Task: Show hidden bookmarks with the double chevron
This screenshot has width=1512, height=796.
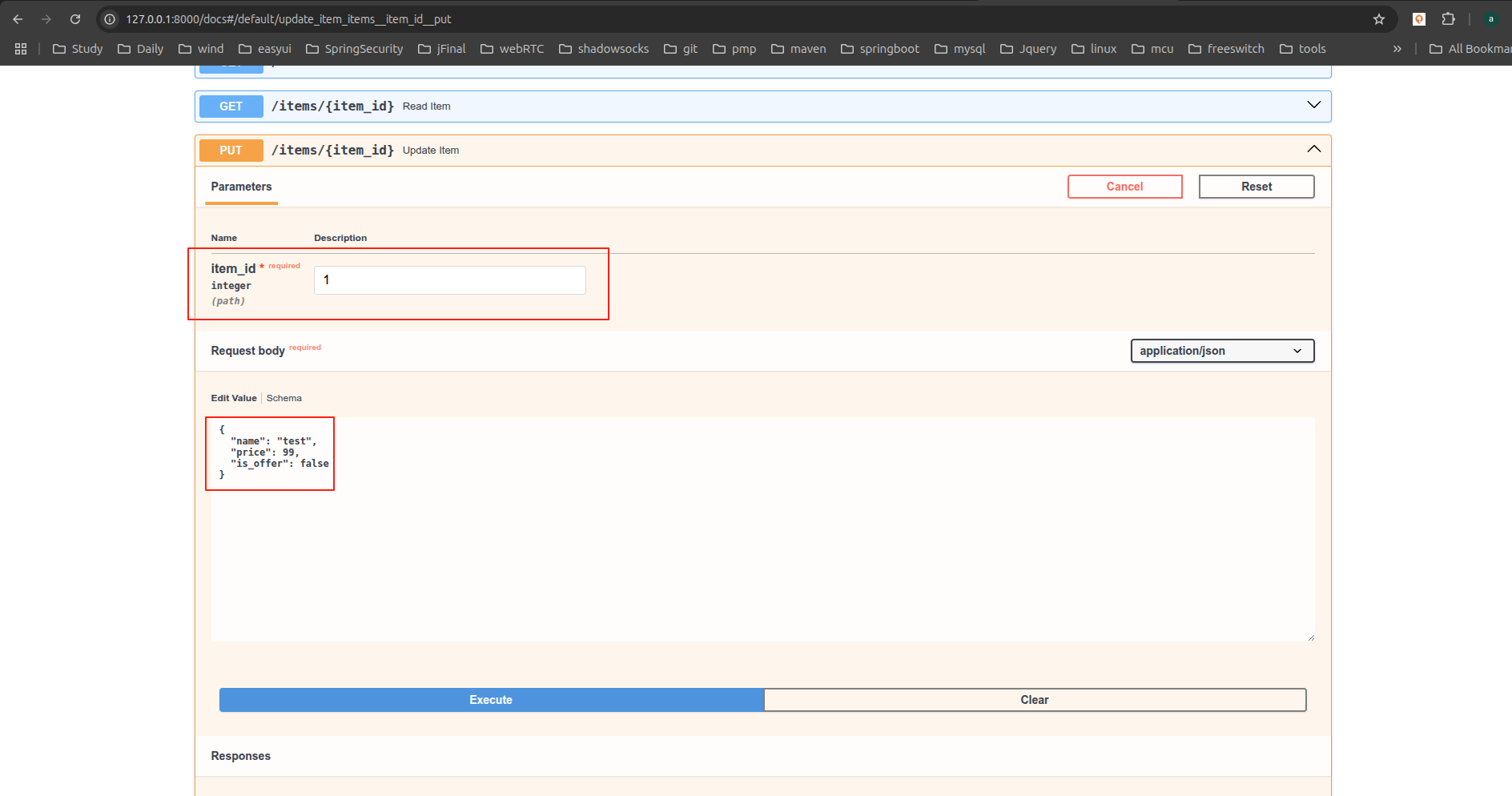Action: 1397,49
